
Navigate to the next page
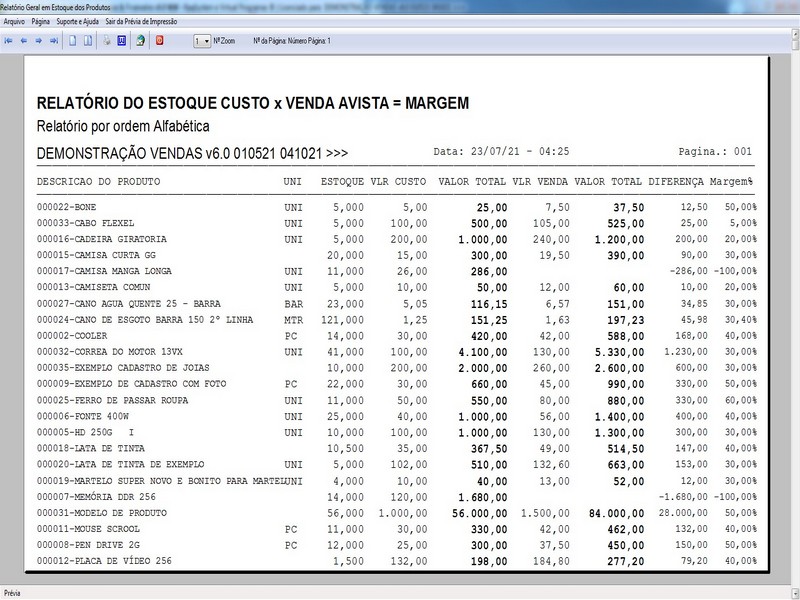[38, 41]
